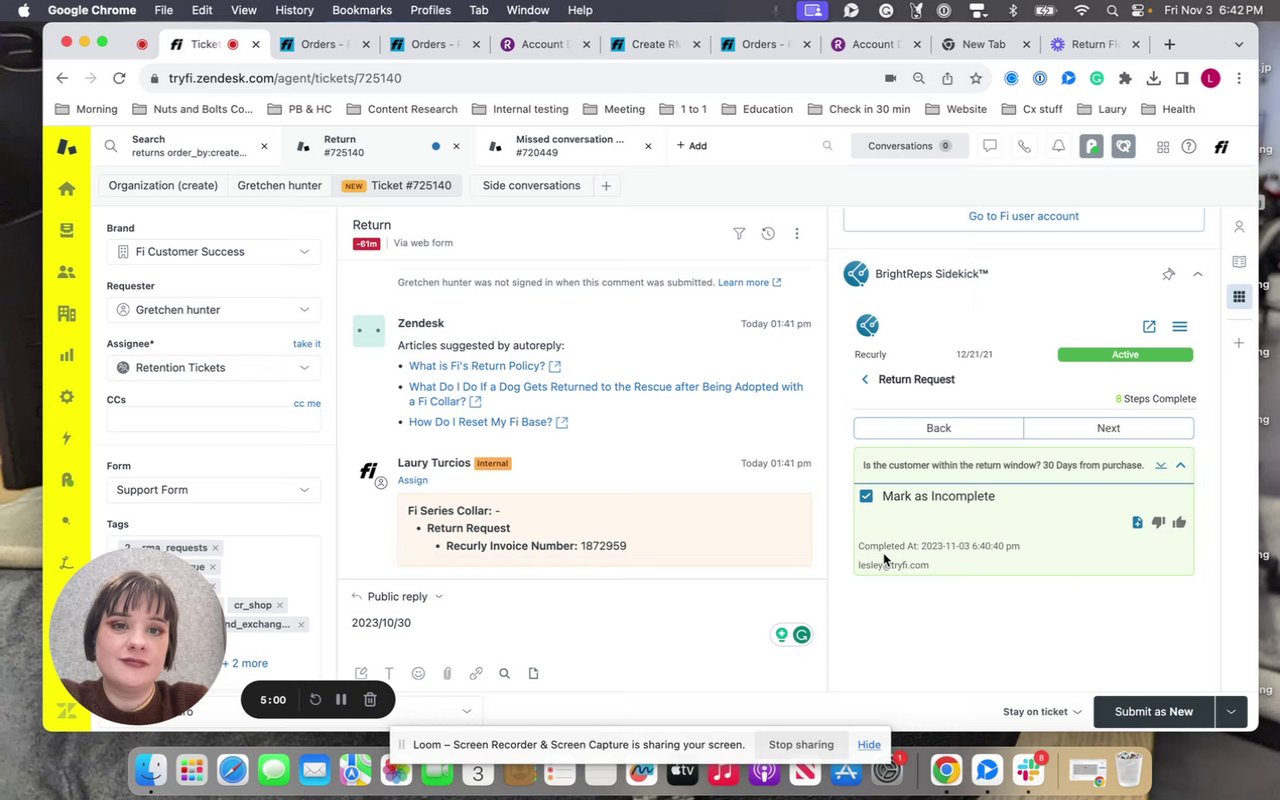The width and height of the screenshot is (1280, 800).
Task: Open Finder from the Dock
Action: tap(151, 771)
